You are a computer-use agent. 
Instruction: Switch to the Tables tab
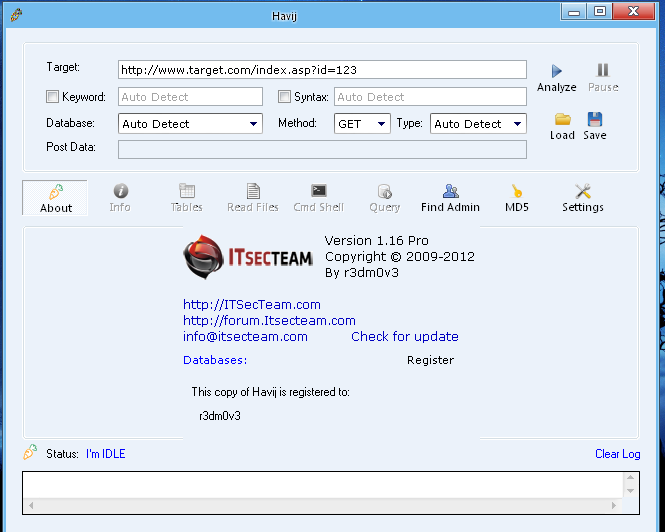(x=187, y=198)
